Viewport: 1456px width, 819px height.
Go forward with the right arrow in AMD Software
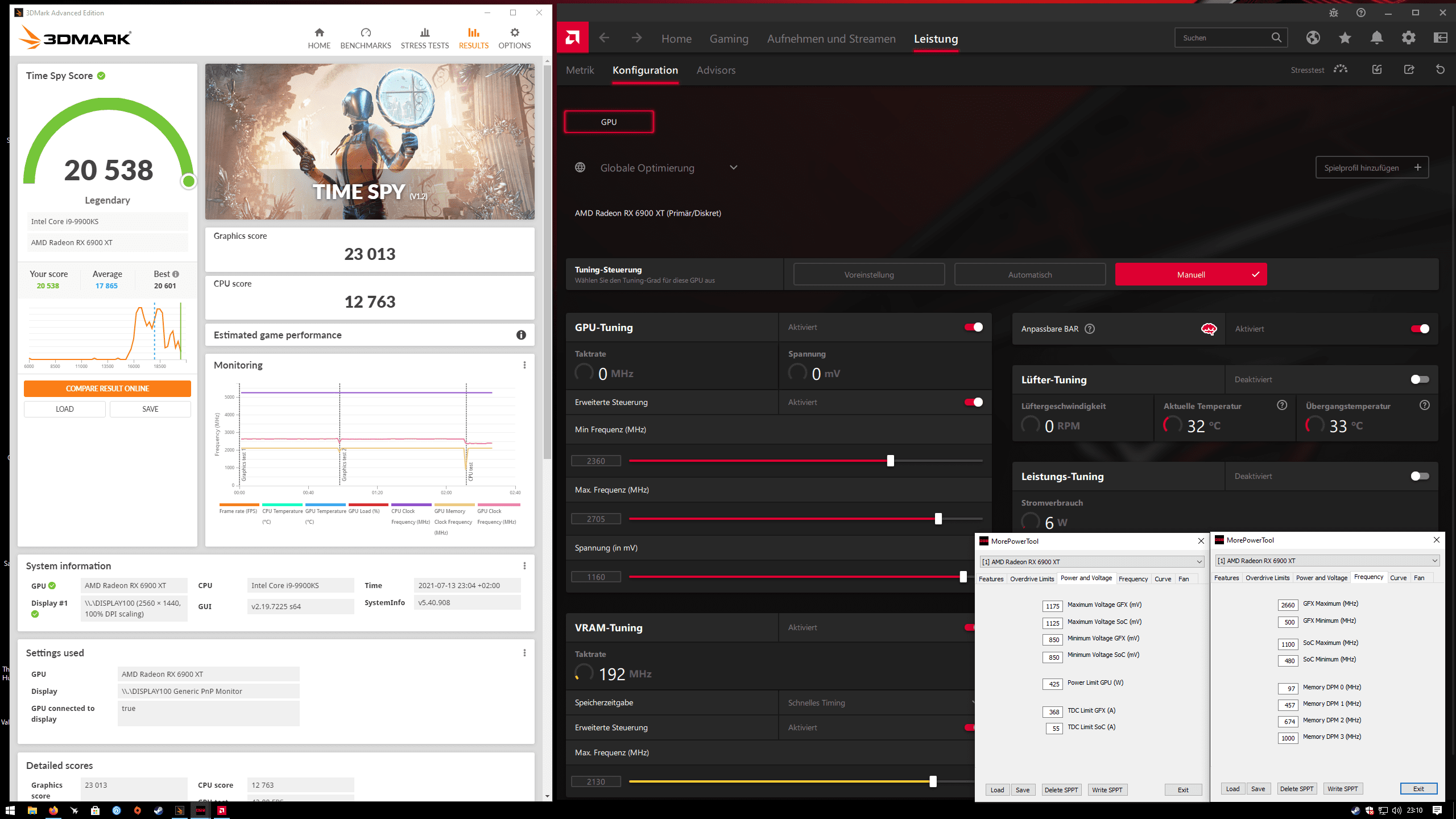click(636, 38)
